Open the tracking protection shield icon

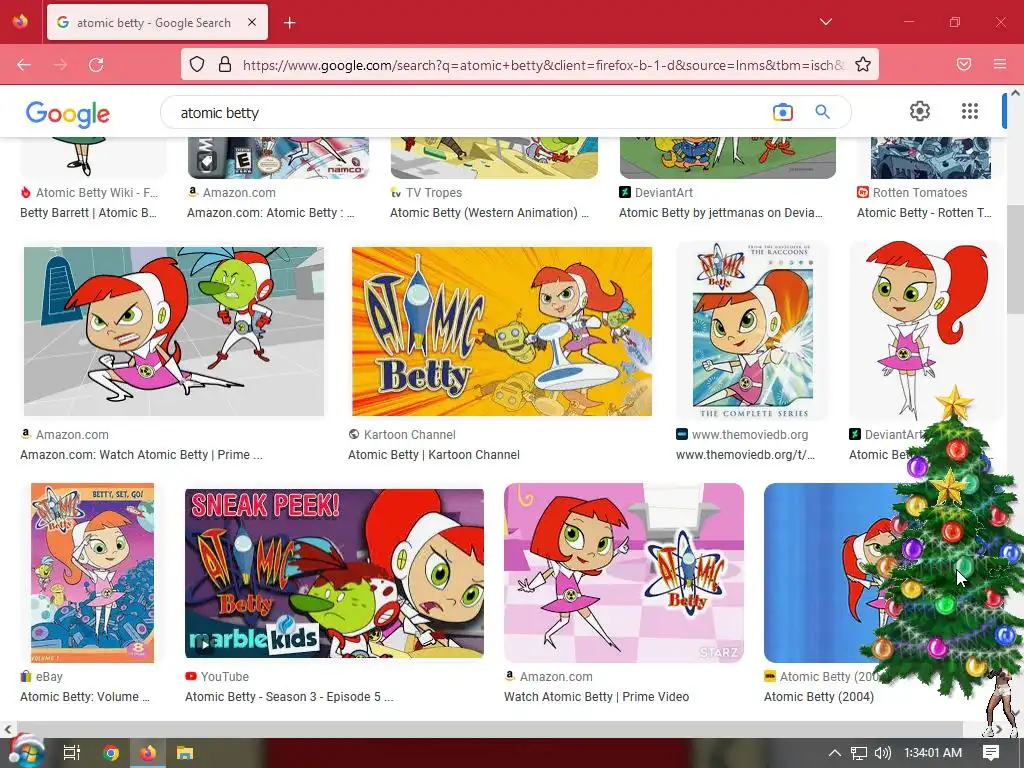[x=197, y=65]
